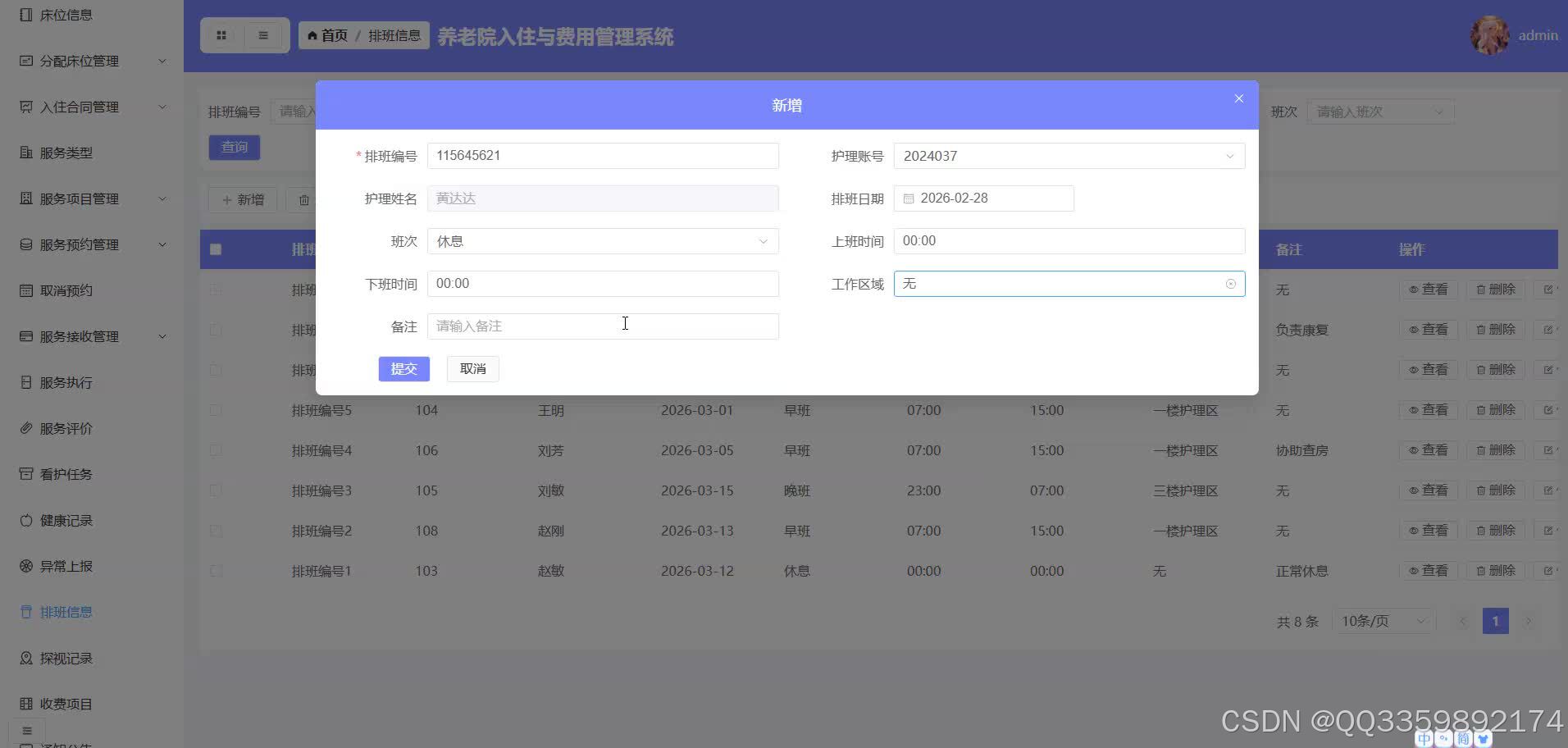Click the 查询 search button
Image resolution: width=1568 pixels, height=748 pixels.
(235, 147)
